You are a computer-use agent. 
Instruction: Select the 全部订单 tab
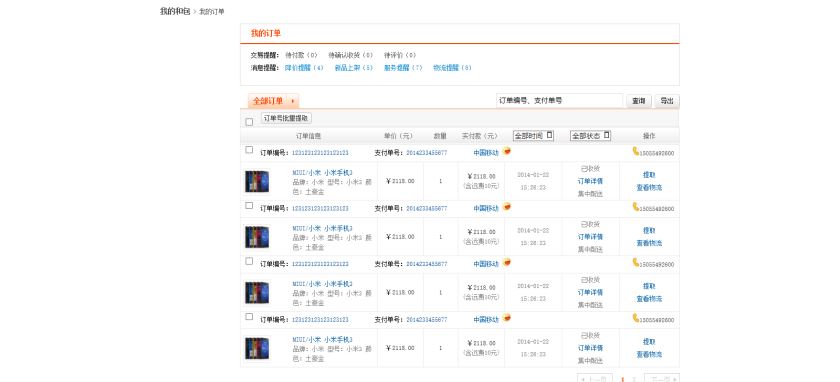tap(273, 101)
